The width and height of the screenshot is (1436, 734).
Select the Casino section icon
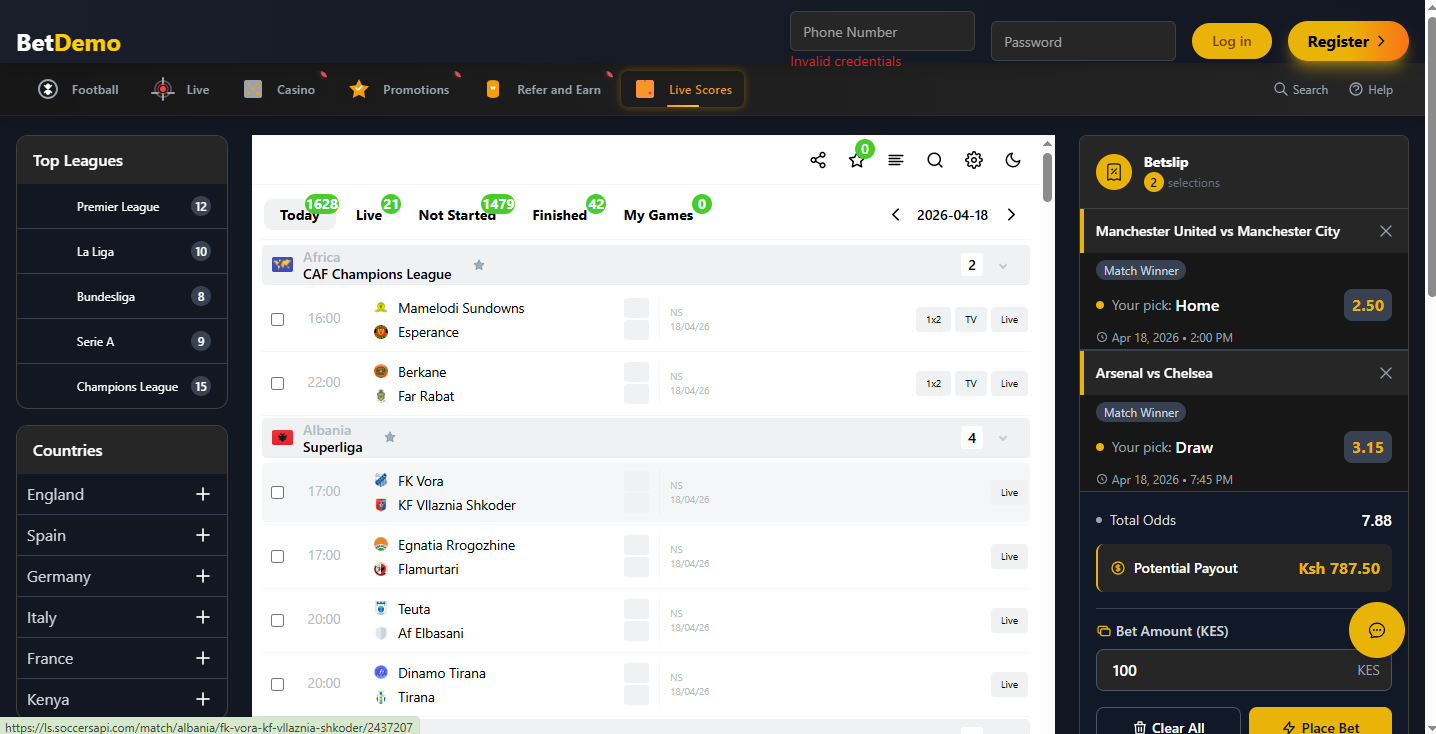(x=252, y=89)
